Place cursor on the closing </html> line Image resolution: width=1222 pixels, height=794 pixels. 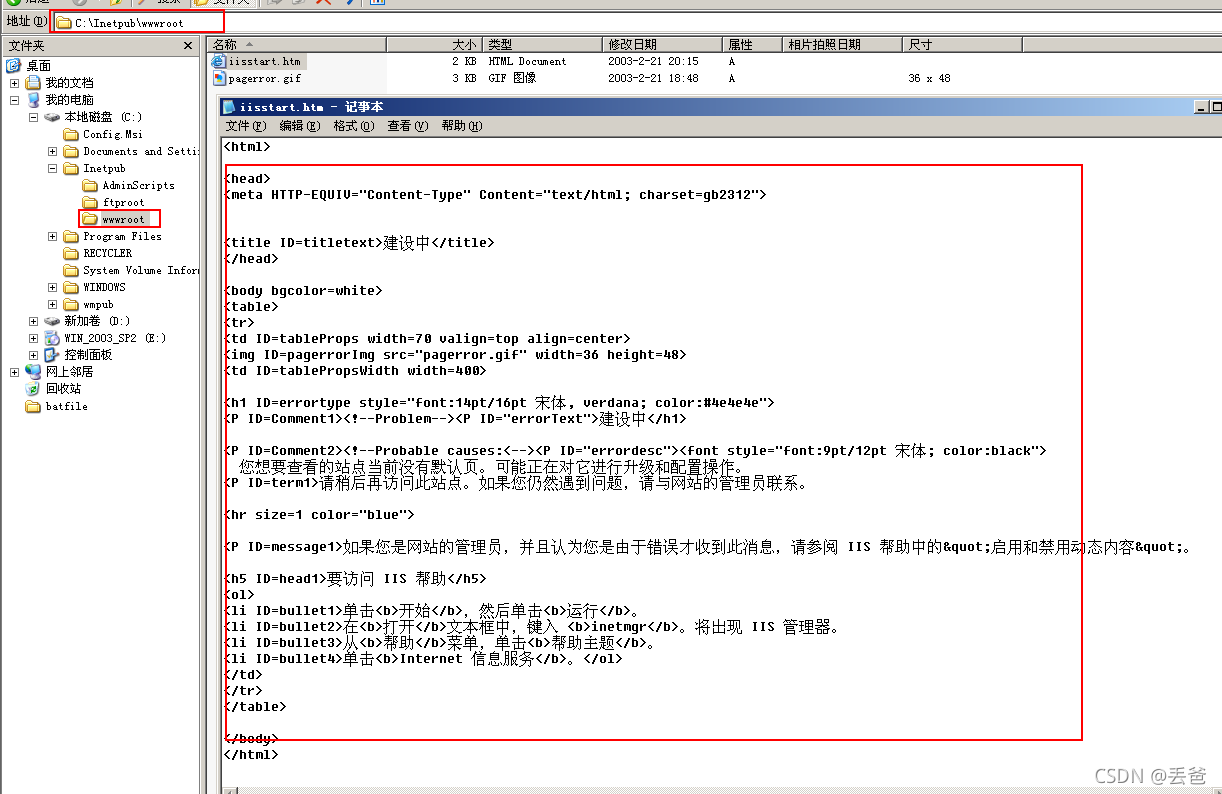251,755
